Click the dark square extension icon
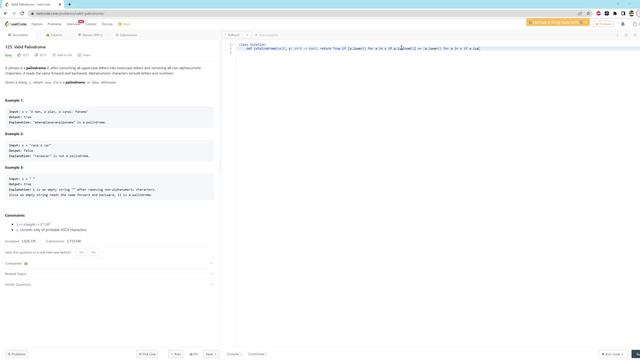640x360 pixels. 607,13
